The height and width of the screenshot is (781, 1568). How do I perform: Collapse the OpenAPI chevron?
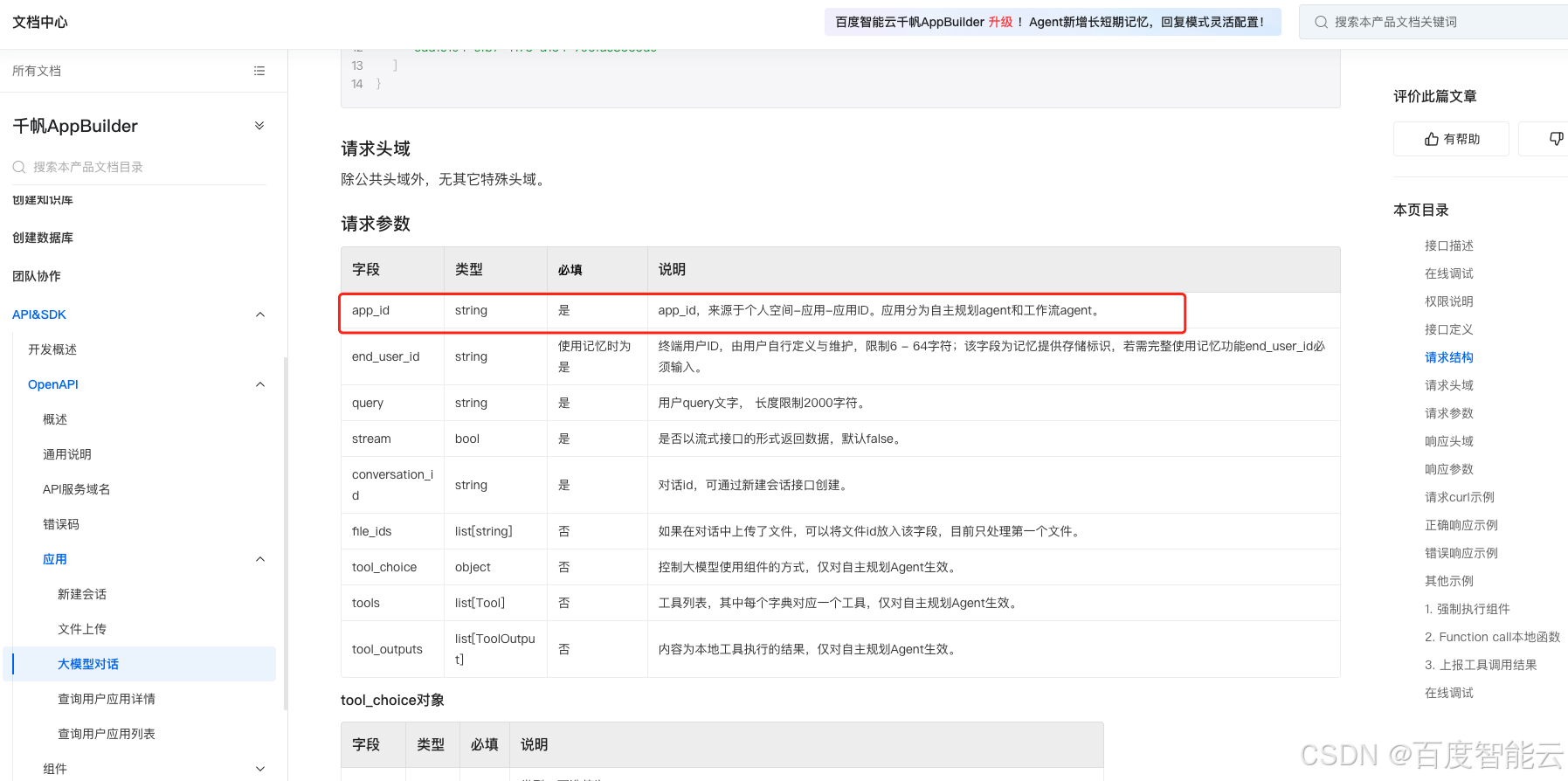point(259,384)
